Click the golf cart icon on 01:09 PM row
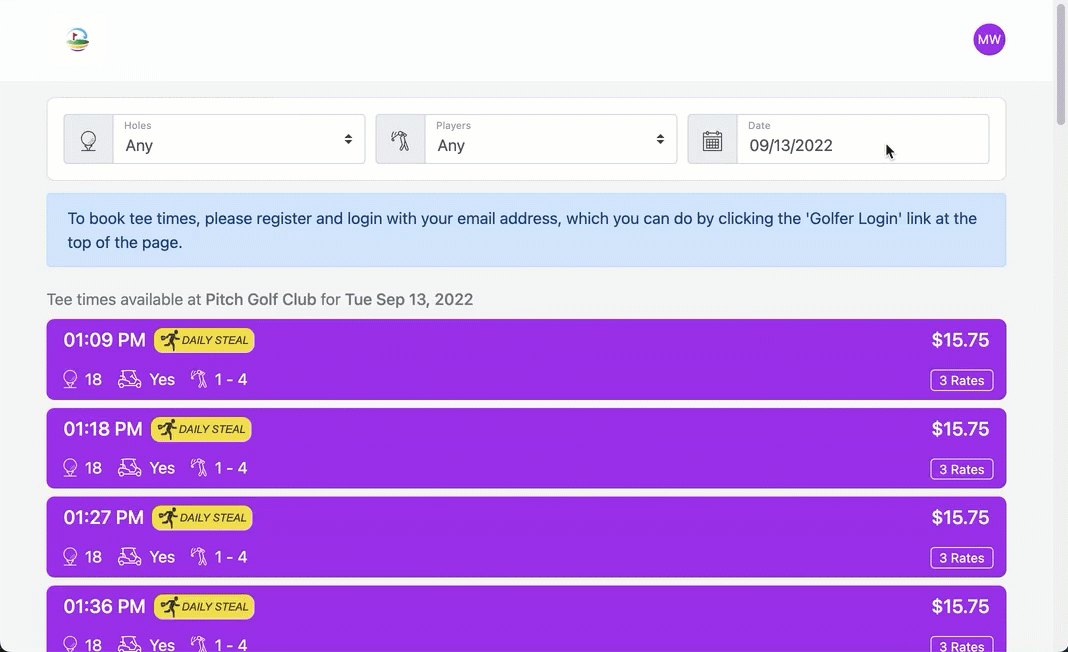This screenshot has height=652, width=1068. click(129, 380)
